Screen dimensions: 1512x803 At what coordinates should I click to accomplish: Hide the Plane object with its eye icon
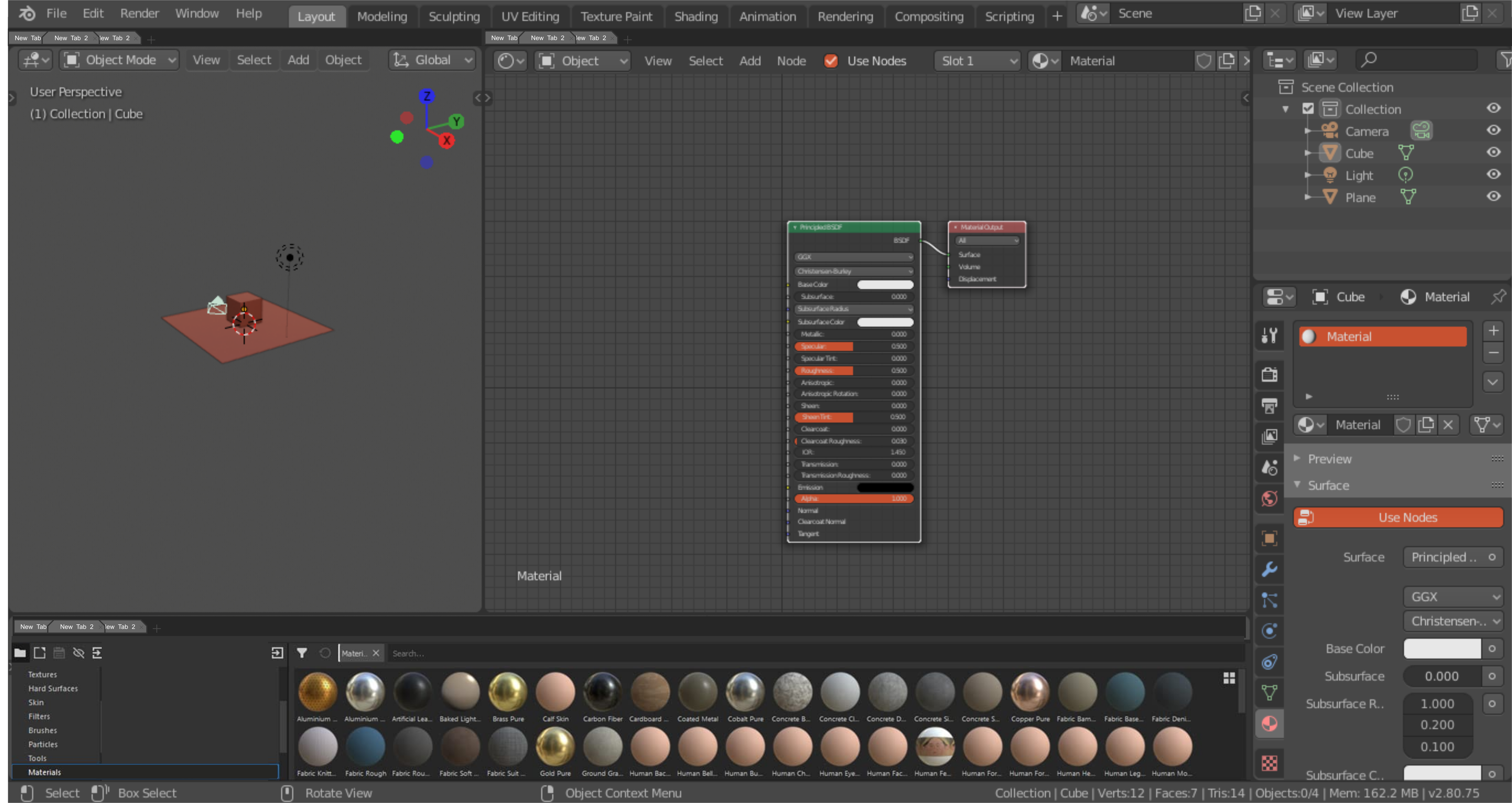point(1493,196)
